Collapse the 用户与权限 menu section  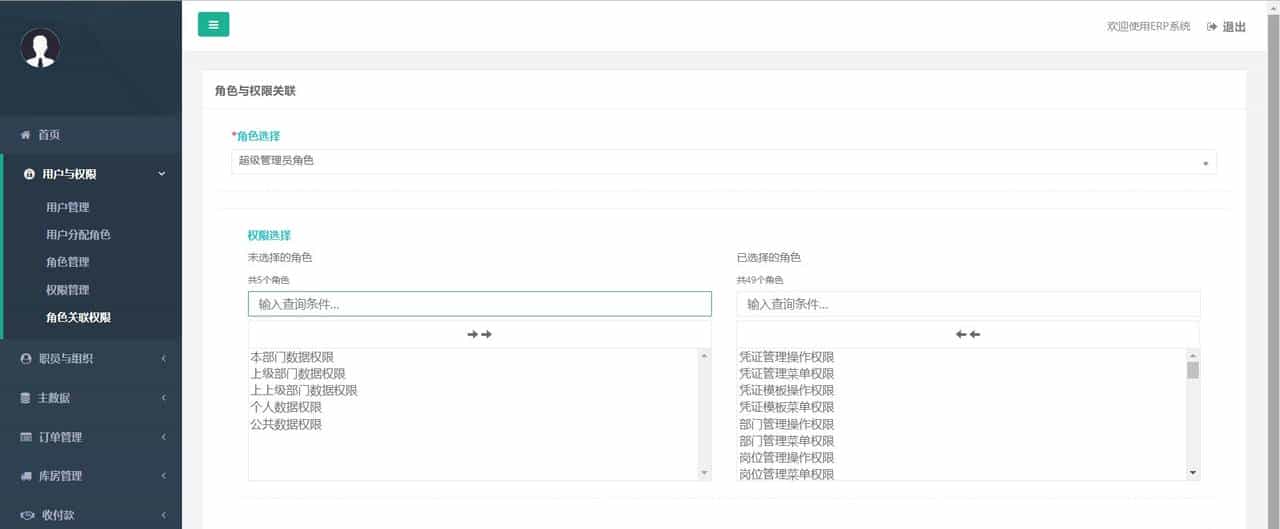point(91,174)
